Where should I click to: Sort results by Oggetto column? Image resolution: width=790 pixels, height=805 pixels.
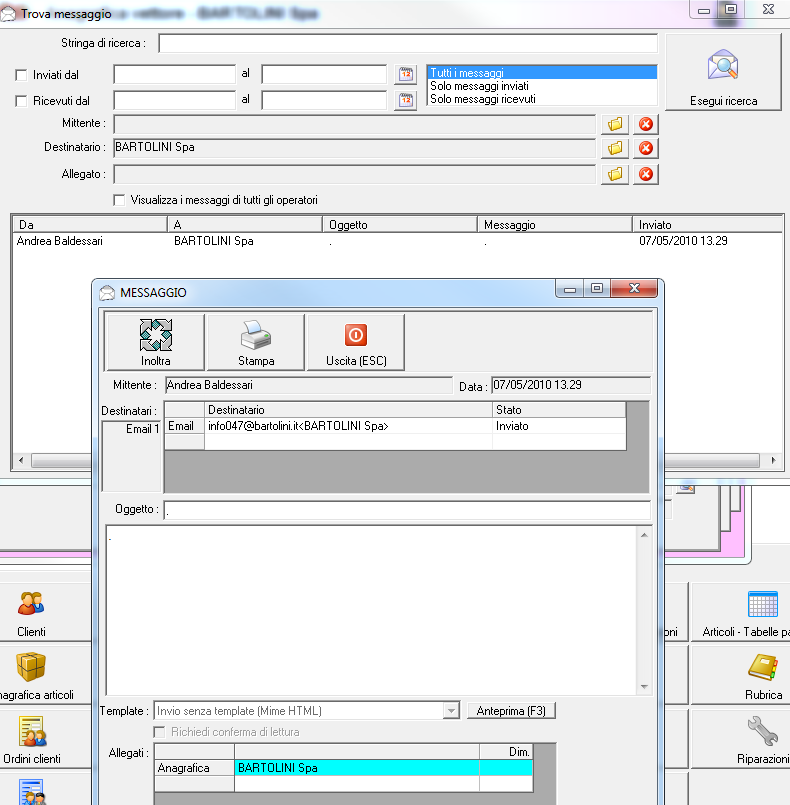point(400,225)
